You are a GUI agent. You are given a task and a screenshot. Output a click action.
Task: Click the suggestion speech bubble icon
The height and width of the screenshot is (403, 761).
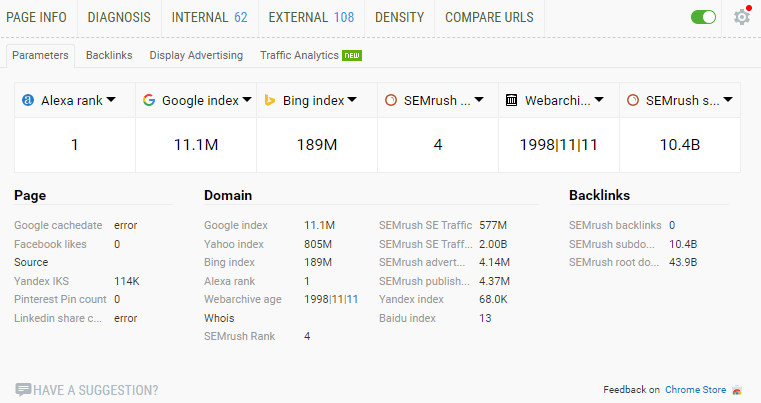click(x=23, y=389)
